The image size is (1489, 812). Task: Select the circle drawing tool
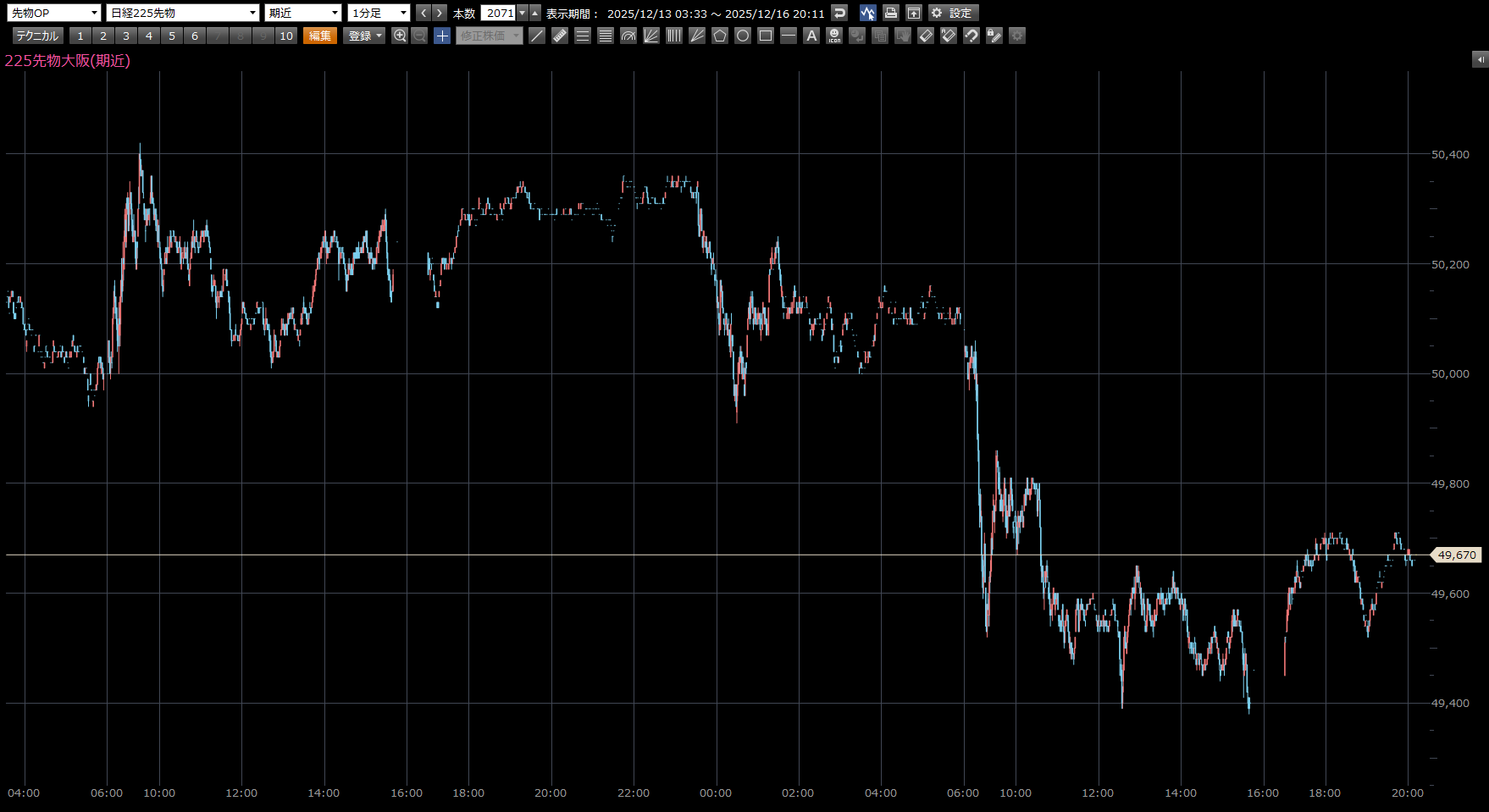(x=743, y=36)
